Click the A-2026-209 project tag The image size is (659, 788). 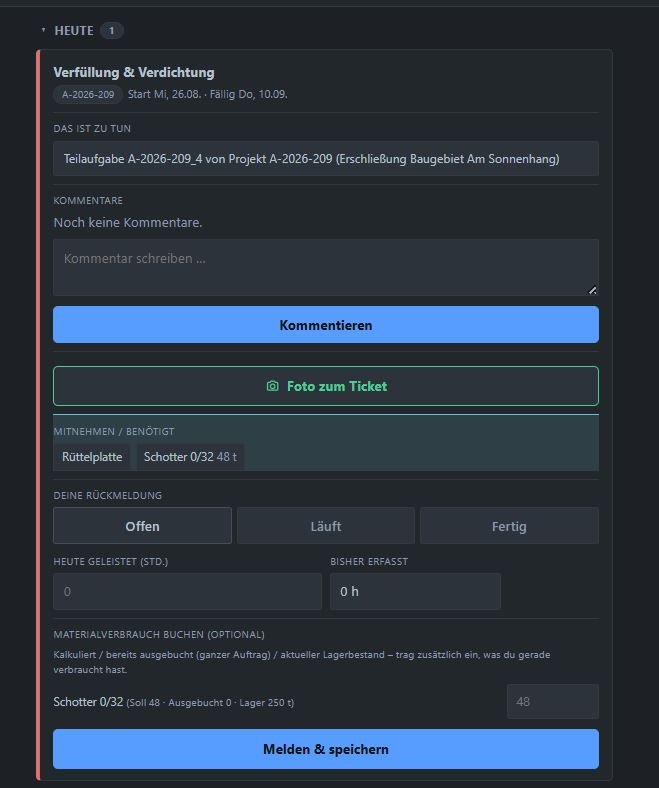click(88, 94)
